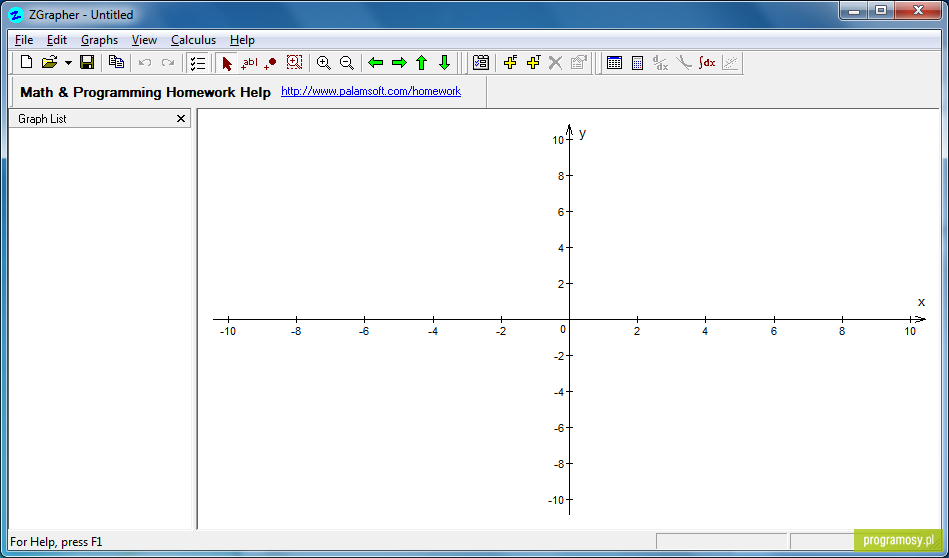Select the red pointer arrow tool
The image size is (949, 558).
pos(227,63)
